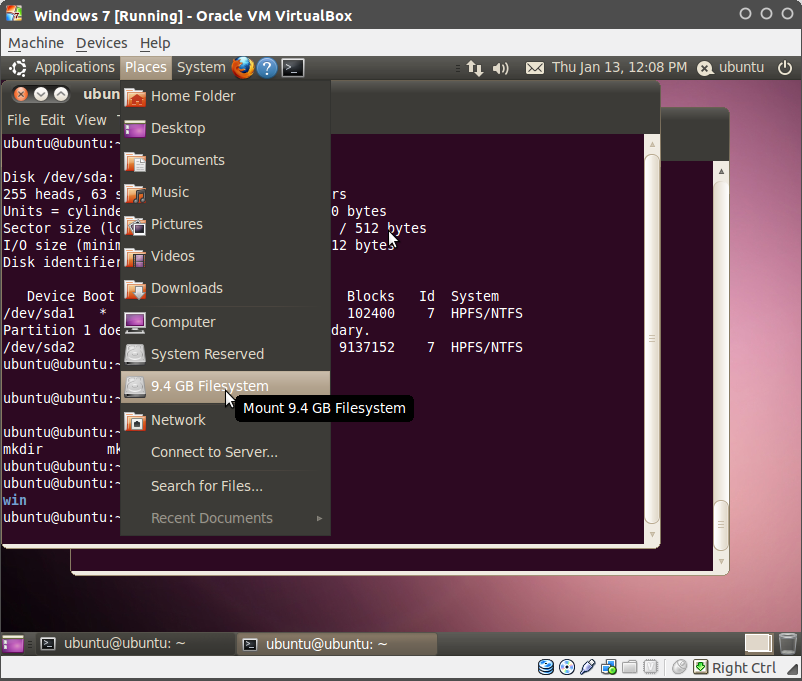Click VirtualBox shared folders status icon

tap(630, 667)
